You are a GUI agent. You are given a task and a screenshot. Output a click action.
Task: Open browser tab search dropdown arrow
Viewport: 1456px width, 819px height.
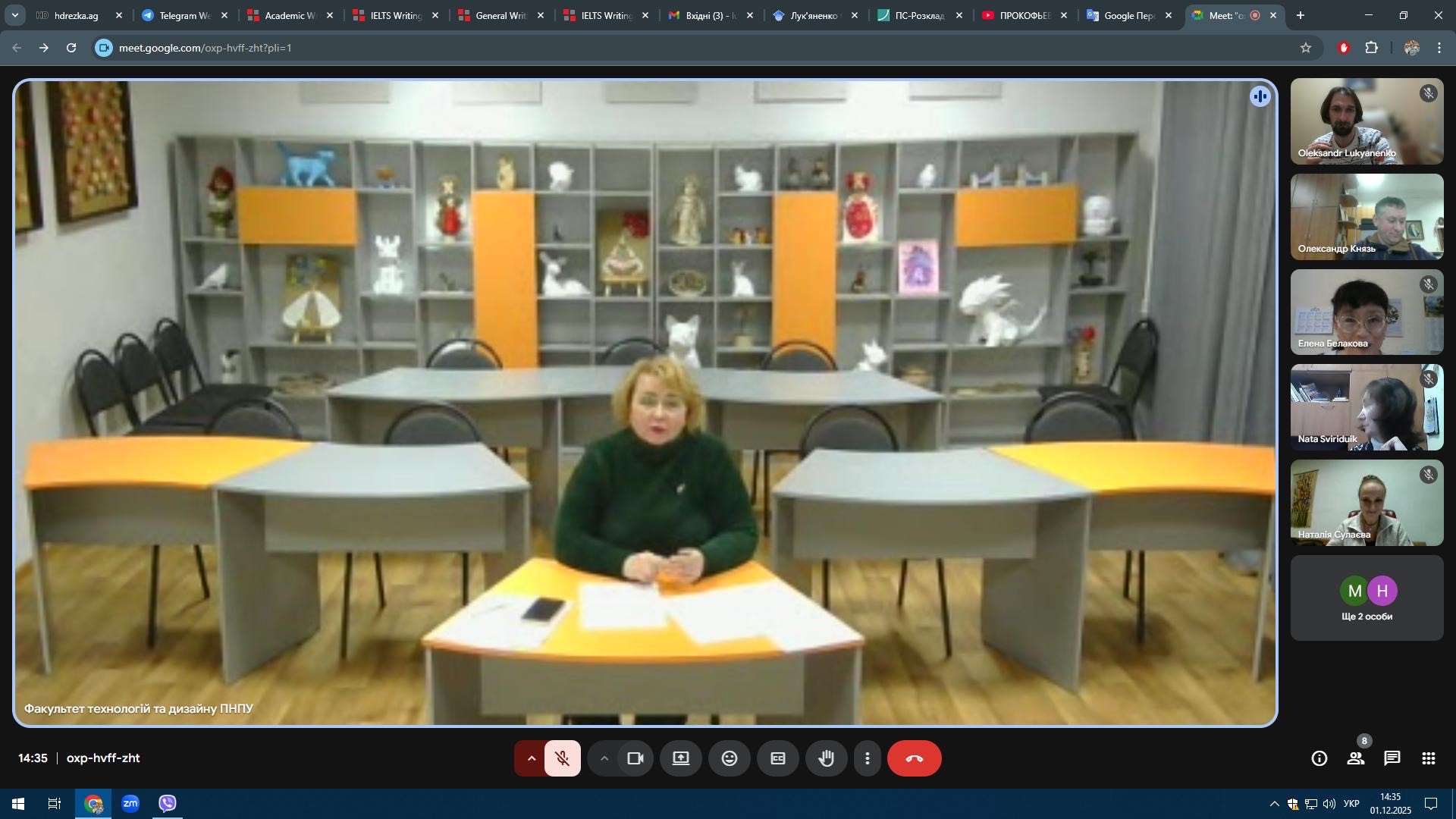click(x=14, y=15)
